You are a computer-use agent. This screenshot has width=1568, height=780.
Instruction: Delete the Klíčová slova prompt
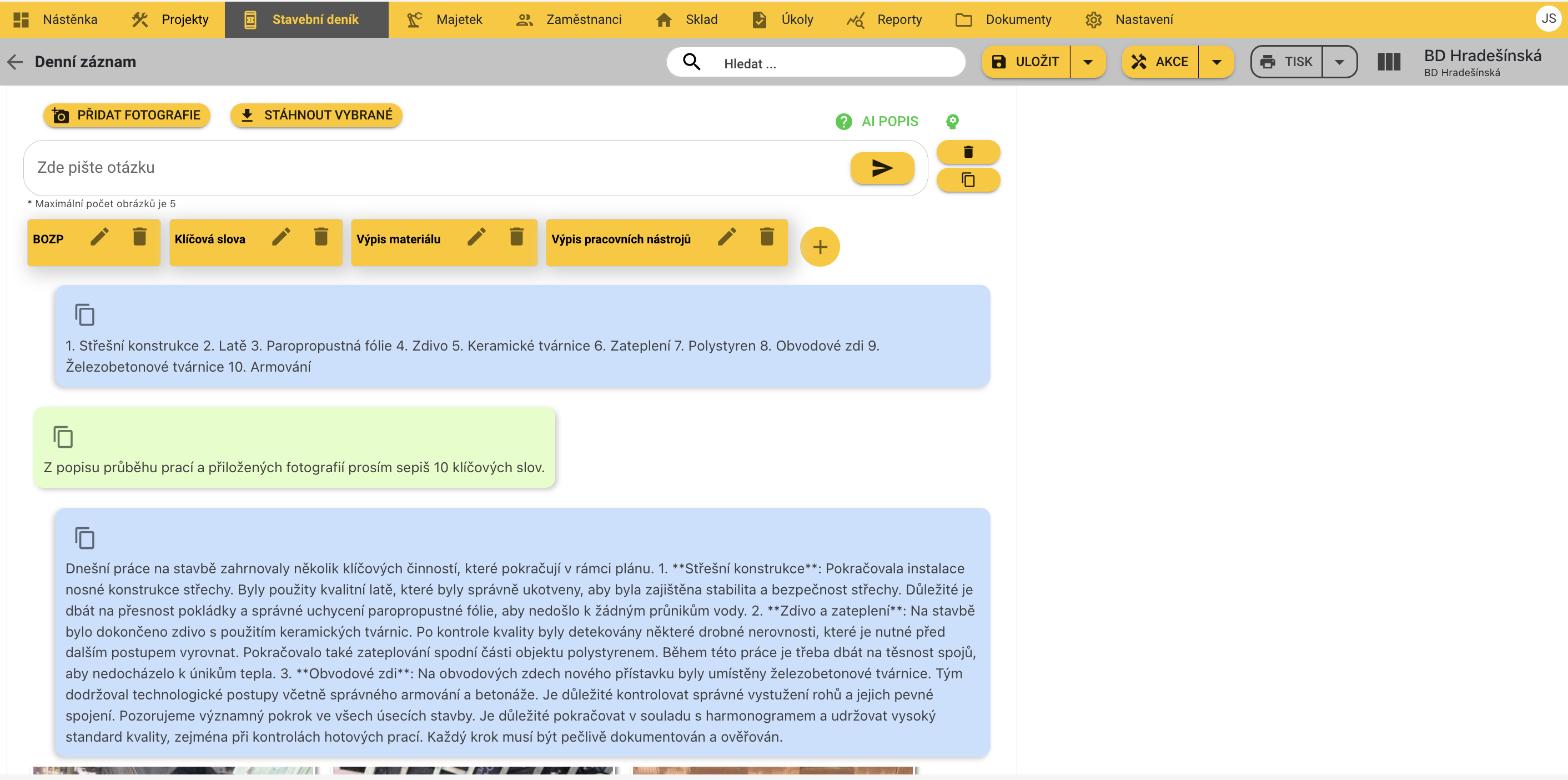321,237
